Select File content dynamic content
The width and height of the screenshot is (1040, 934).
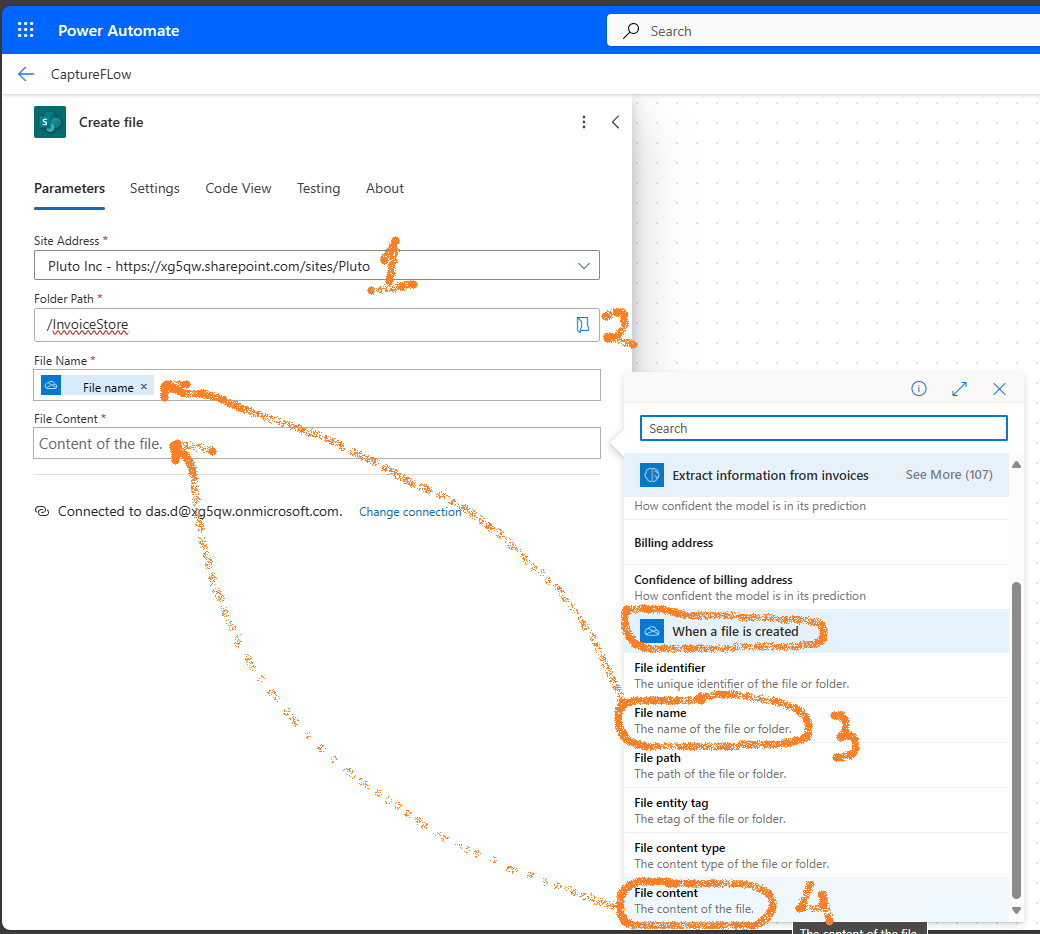click(x=816, y=900)
